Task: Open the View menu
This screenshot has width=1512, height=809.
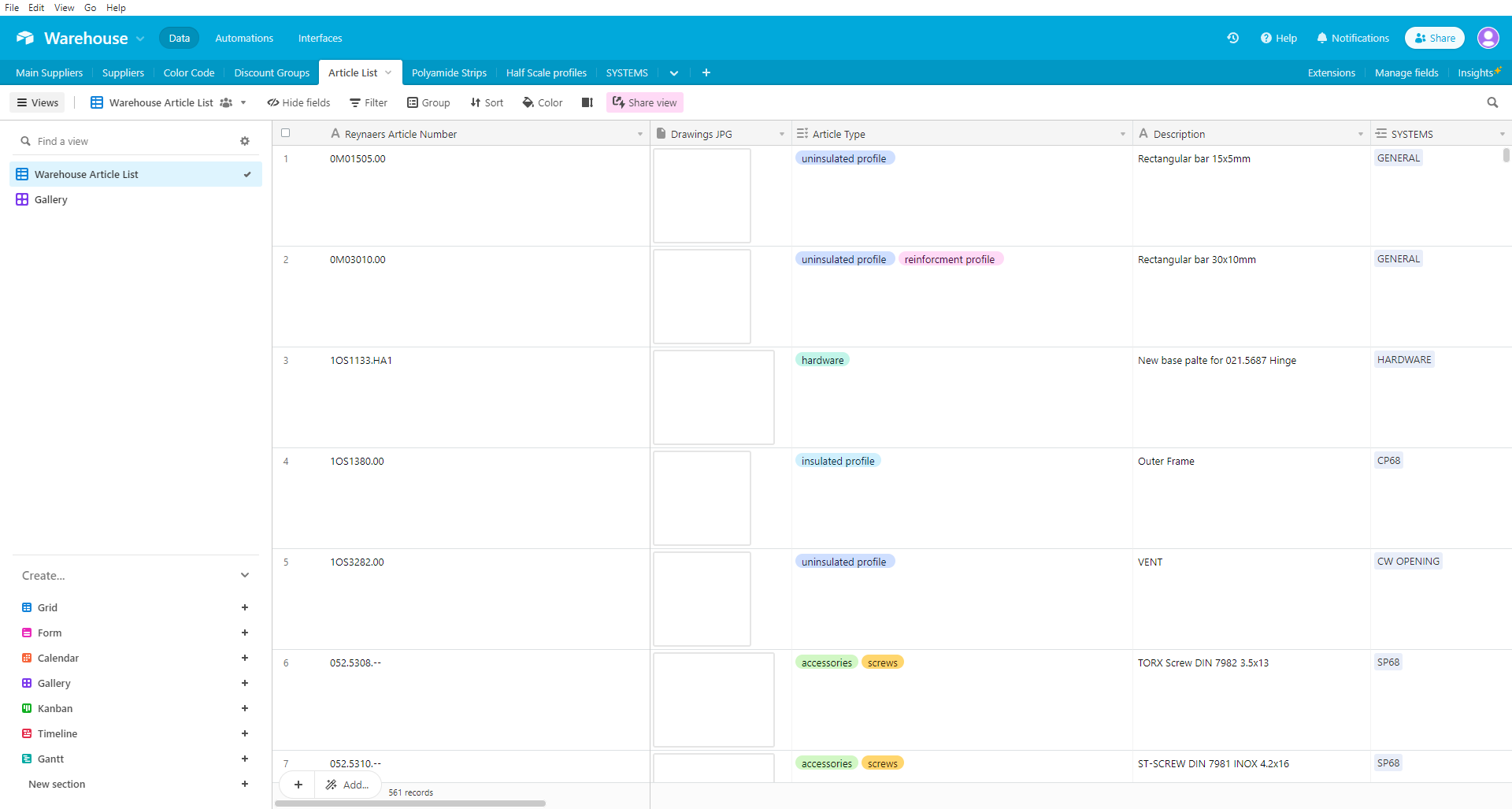Action: point(64,7)
